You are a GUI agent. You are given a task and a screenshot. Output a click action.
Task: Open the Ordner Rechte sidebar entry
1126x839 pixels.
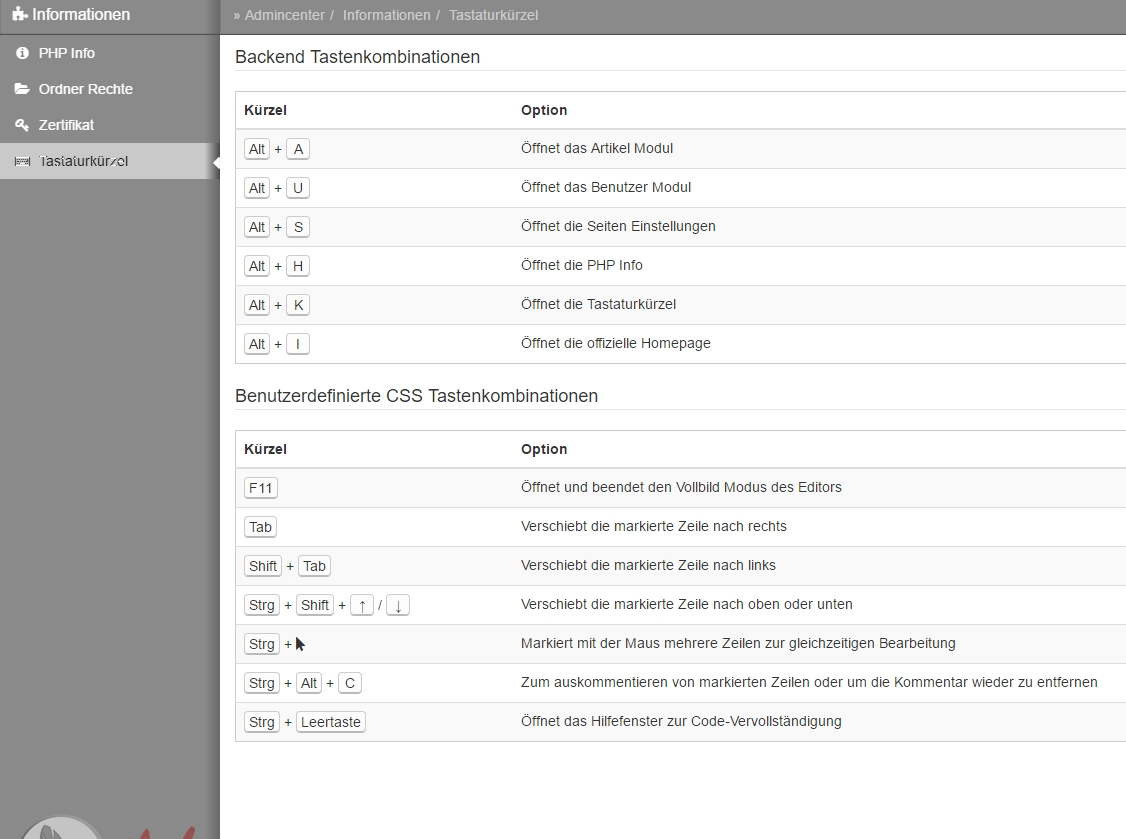[x=110, y=89]
